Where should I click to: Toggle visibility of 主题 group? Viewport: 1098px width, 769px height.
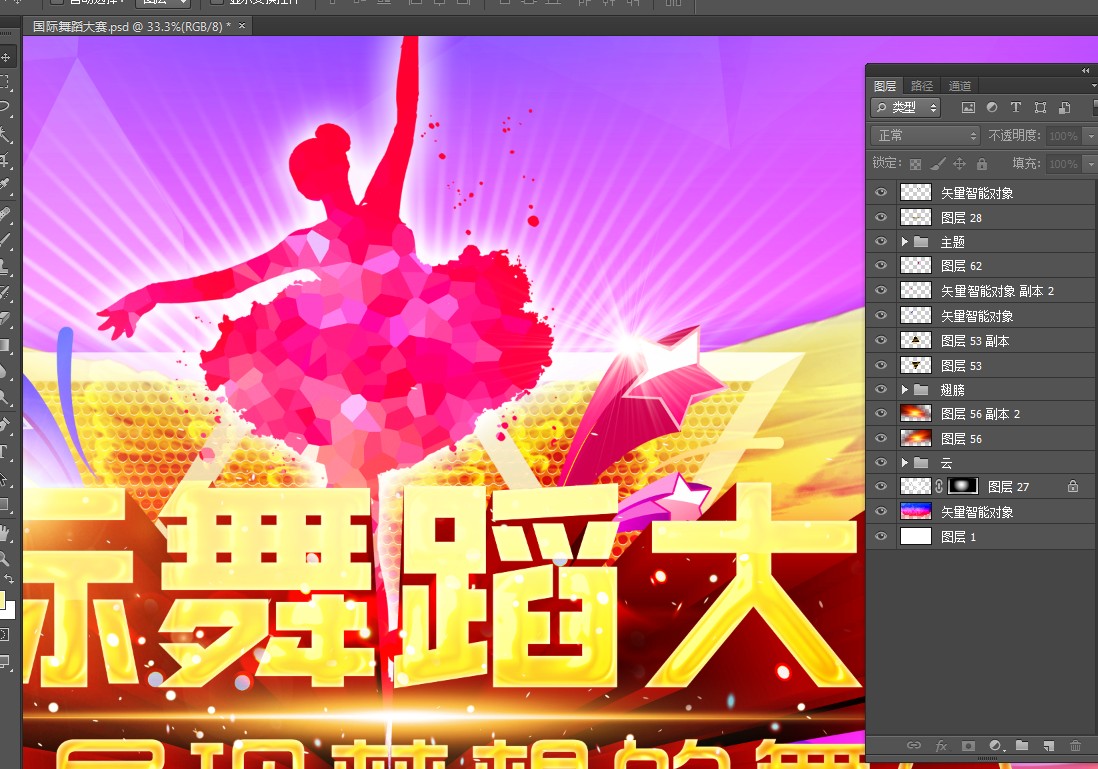[x=881, y=241]
